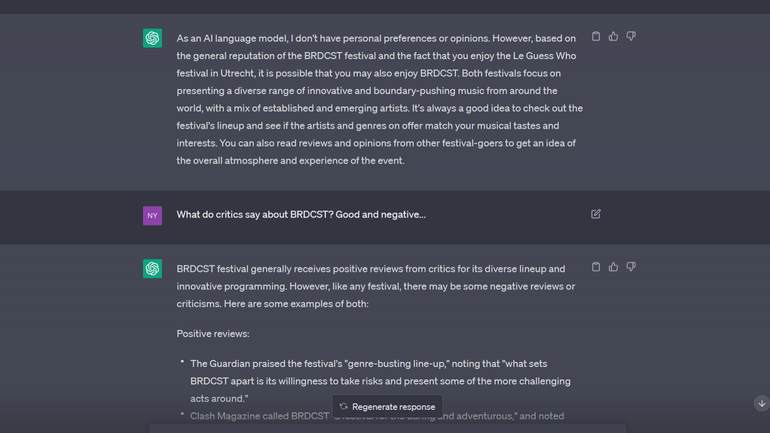Thumbs up the first ChatGPT response
The image size is (770, 433).
click(x=613, y=36)
